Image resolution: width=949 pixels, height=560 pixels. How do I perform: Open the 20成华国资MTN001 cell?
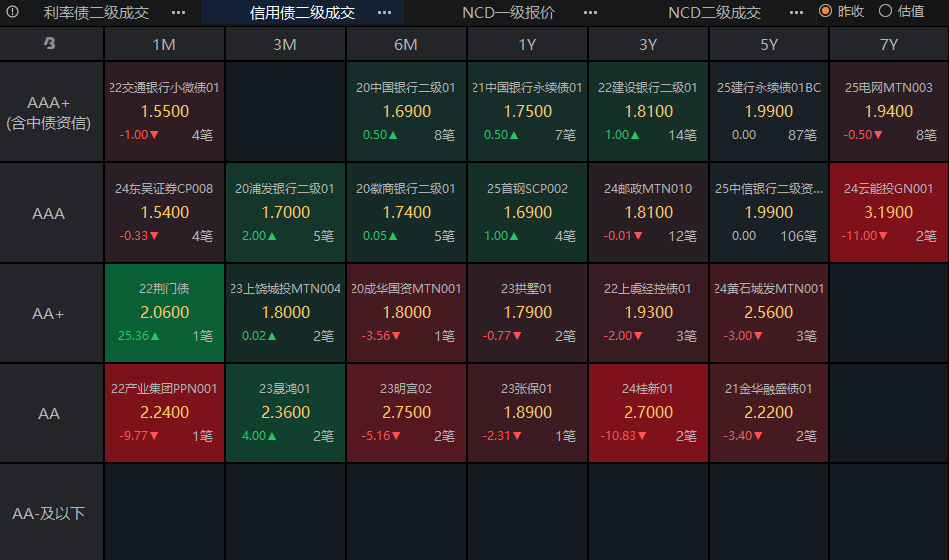406,313
